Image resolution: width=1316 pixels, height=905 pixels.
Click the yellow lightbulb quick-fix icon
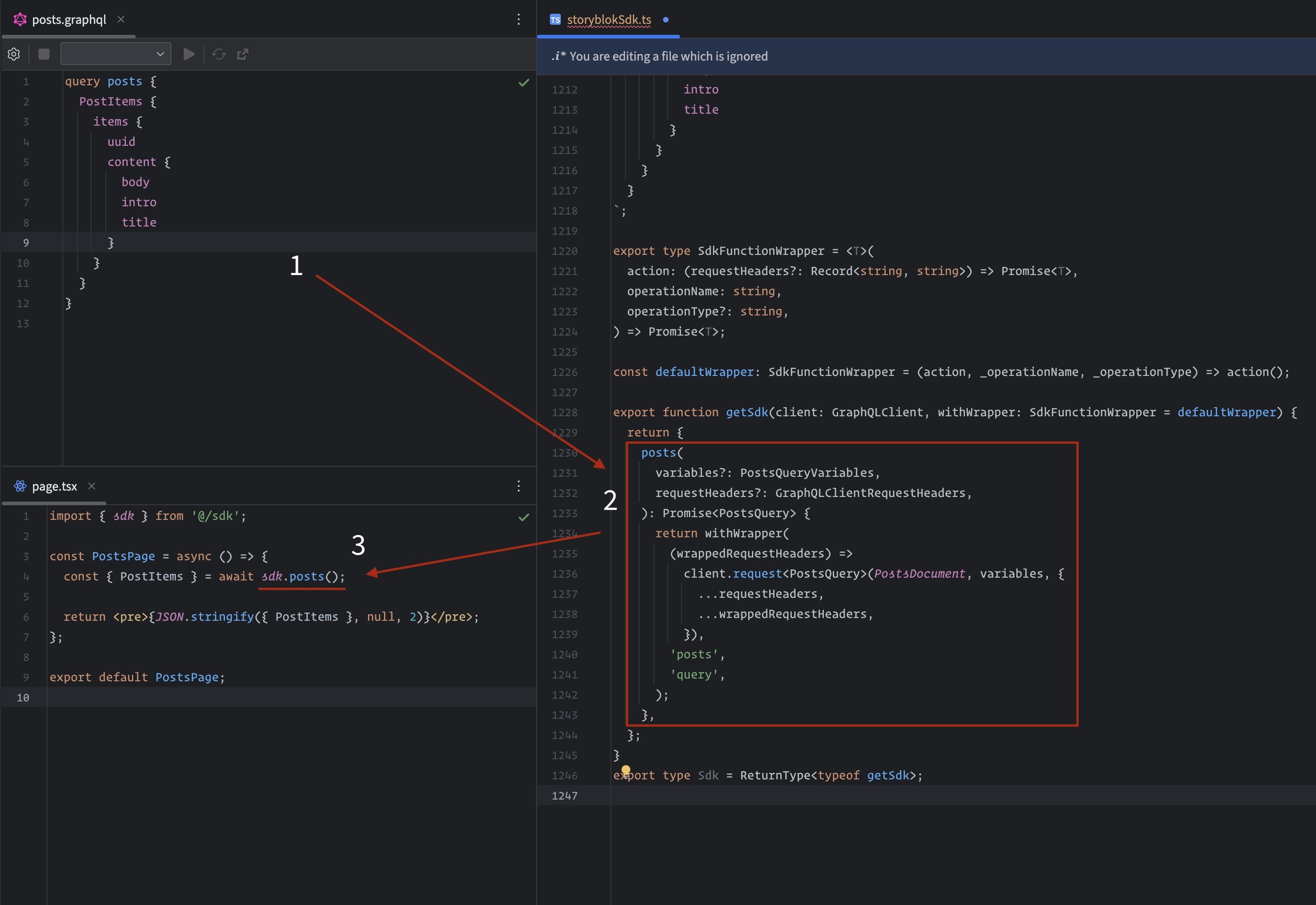(625, 770)
